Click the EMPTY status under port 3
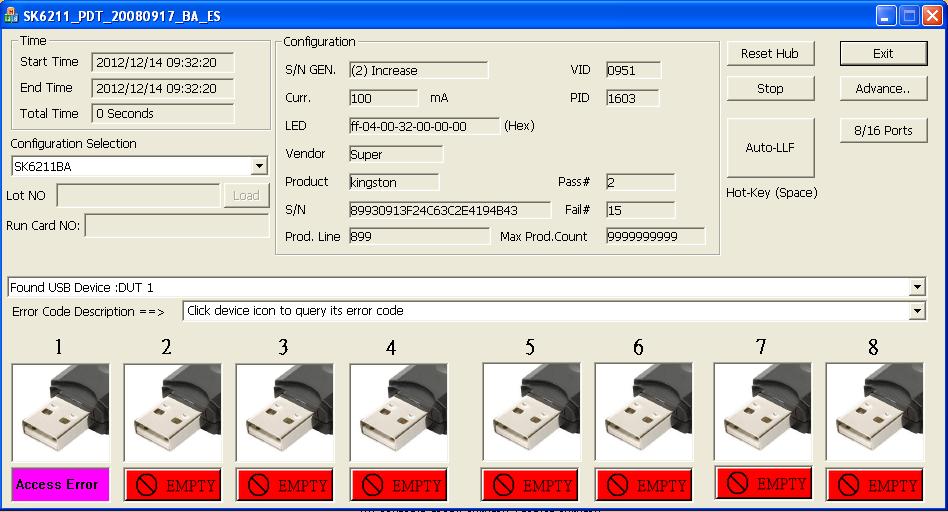The height and width of the screenshot is (512, 948). [285, 485]
